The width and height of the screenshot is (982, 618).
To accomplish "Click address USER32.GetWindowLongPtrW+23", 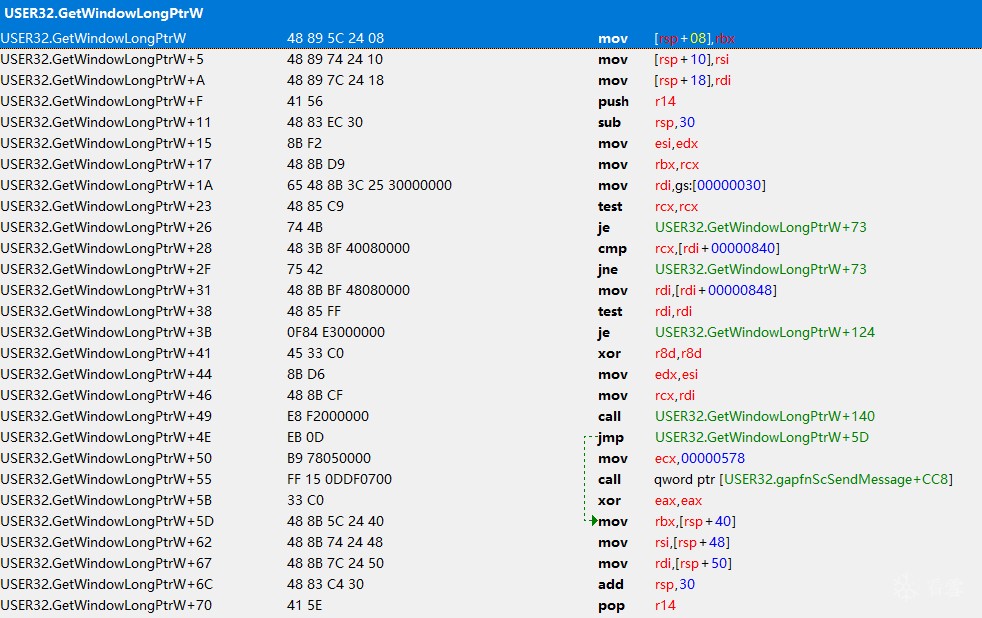I will coord(106,206).
